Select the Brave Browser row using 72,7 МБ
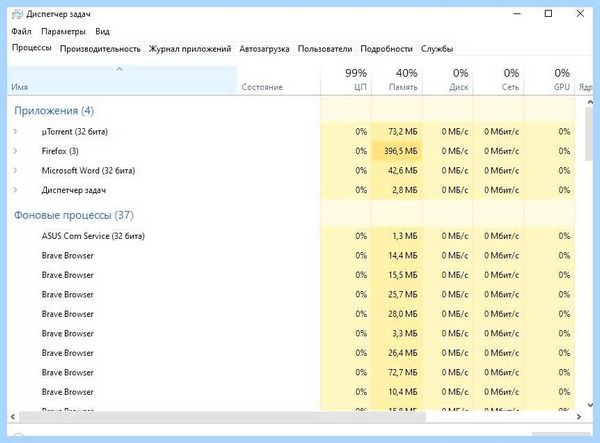 [291, 373]
